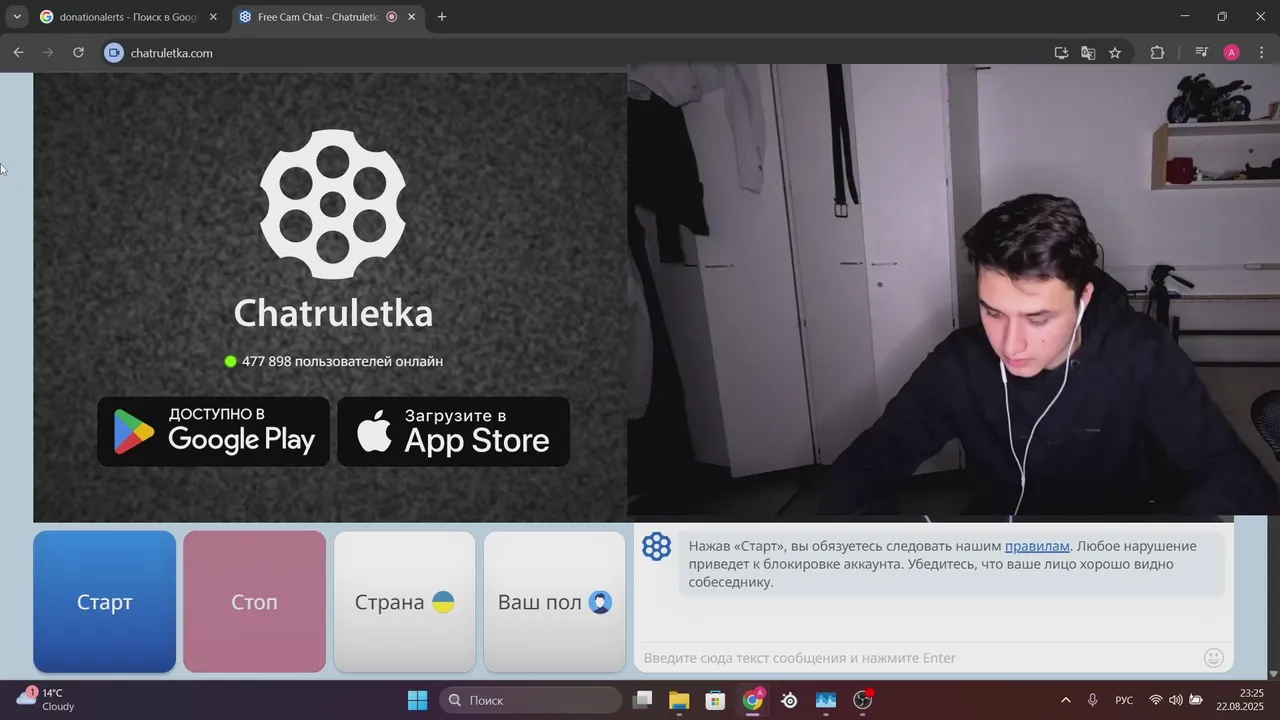Open the volume speaker tray icon

coord(1176,700)
